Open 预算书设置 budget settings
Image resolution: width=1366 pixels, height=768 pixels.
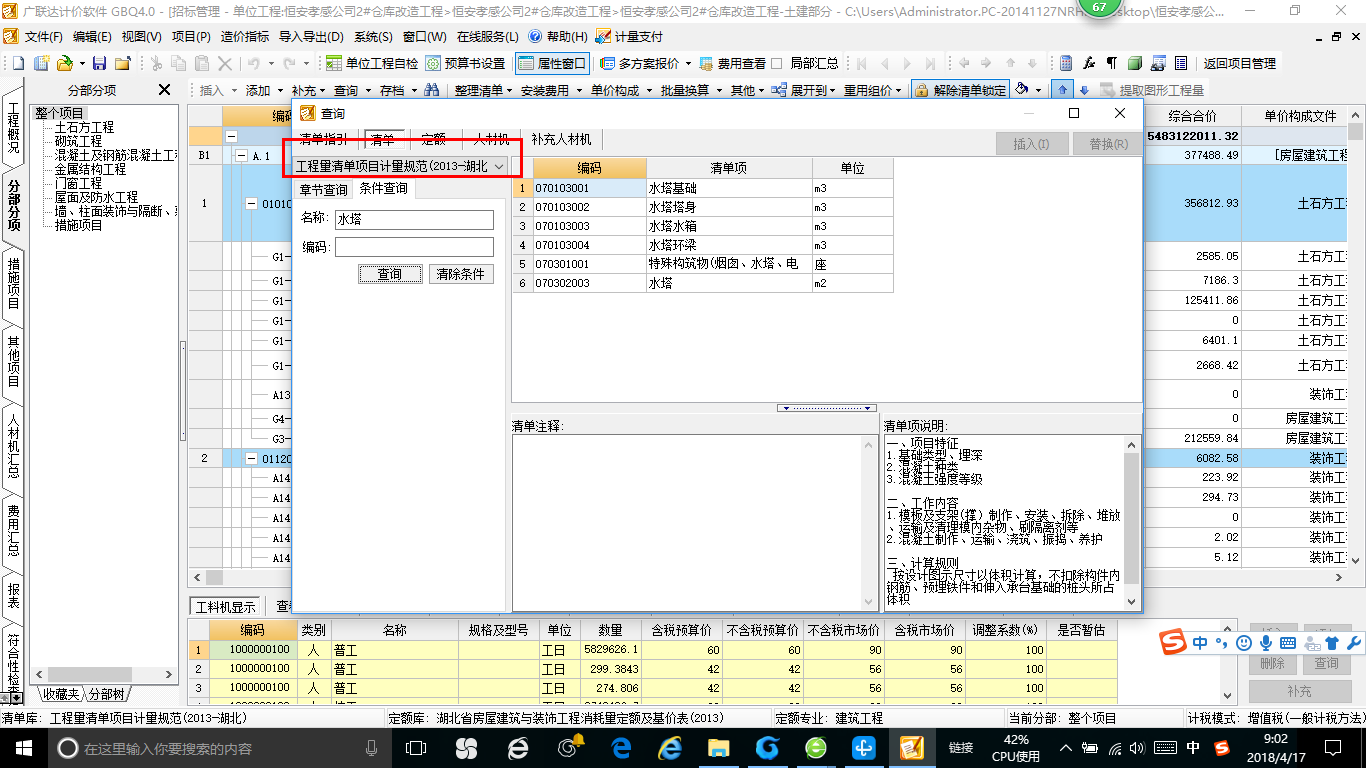[x=465, y=63]
